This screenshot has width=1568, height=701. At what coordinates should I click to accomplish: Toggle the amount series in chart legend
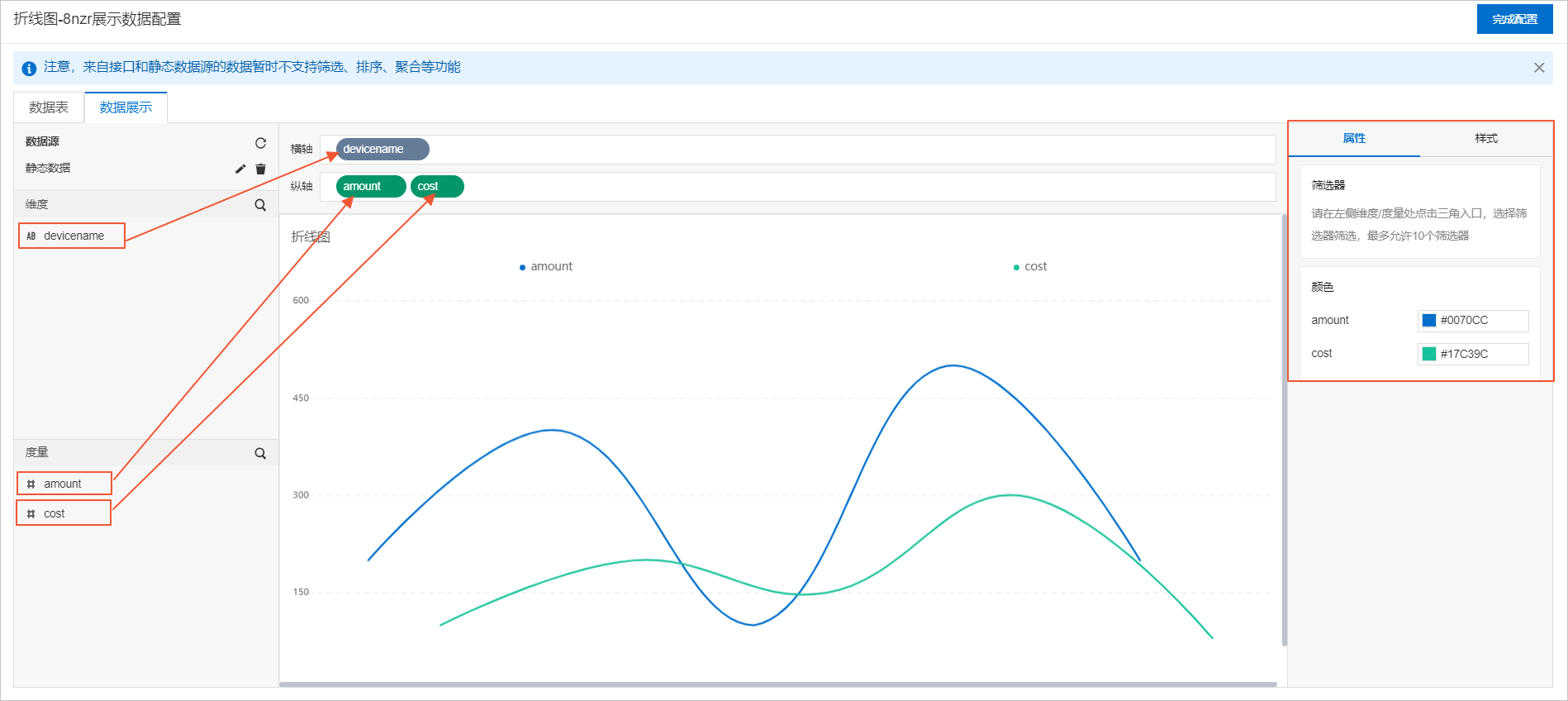[x=546, y=266]
